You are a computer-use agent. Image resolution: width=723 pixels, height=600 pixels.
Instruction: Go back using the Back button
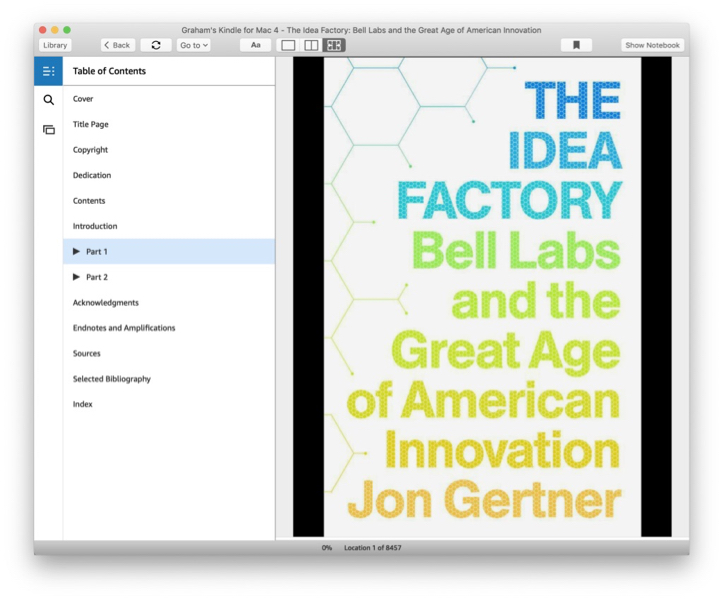118,45
